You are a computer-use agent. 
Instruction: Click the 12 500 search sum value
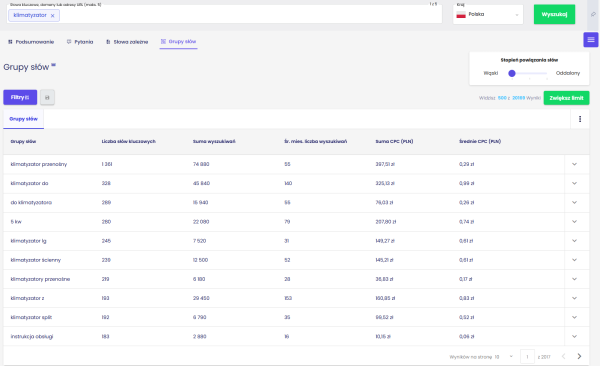pyautogui.click(x=200, y=260)
